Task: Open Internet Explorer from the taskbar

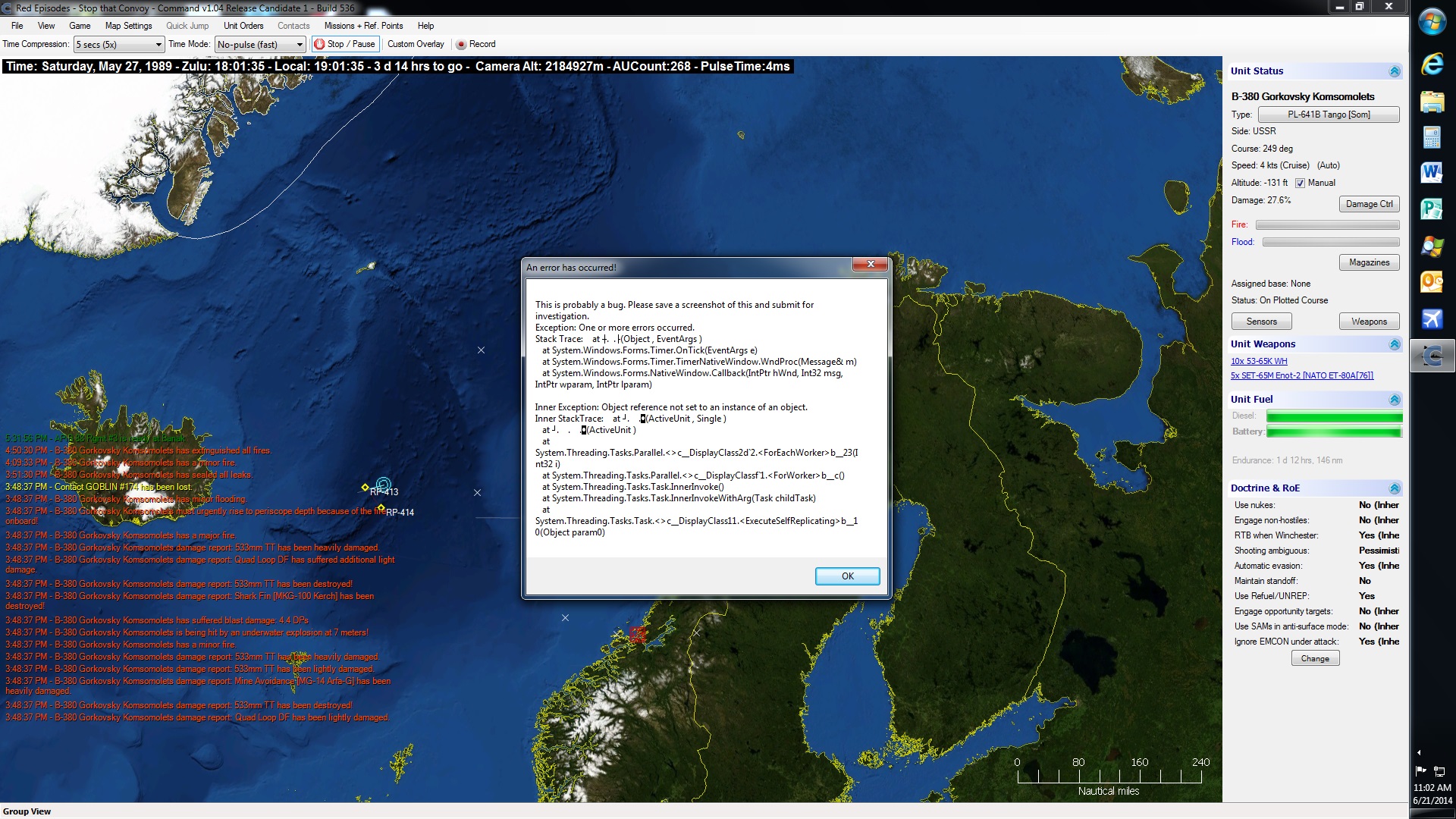Action: coord(1432,63)
